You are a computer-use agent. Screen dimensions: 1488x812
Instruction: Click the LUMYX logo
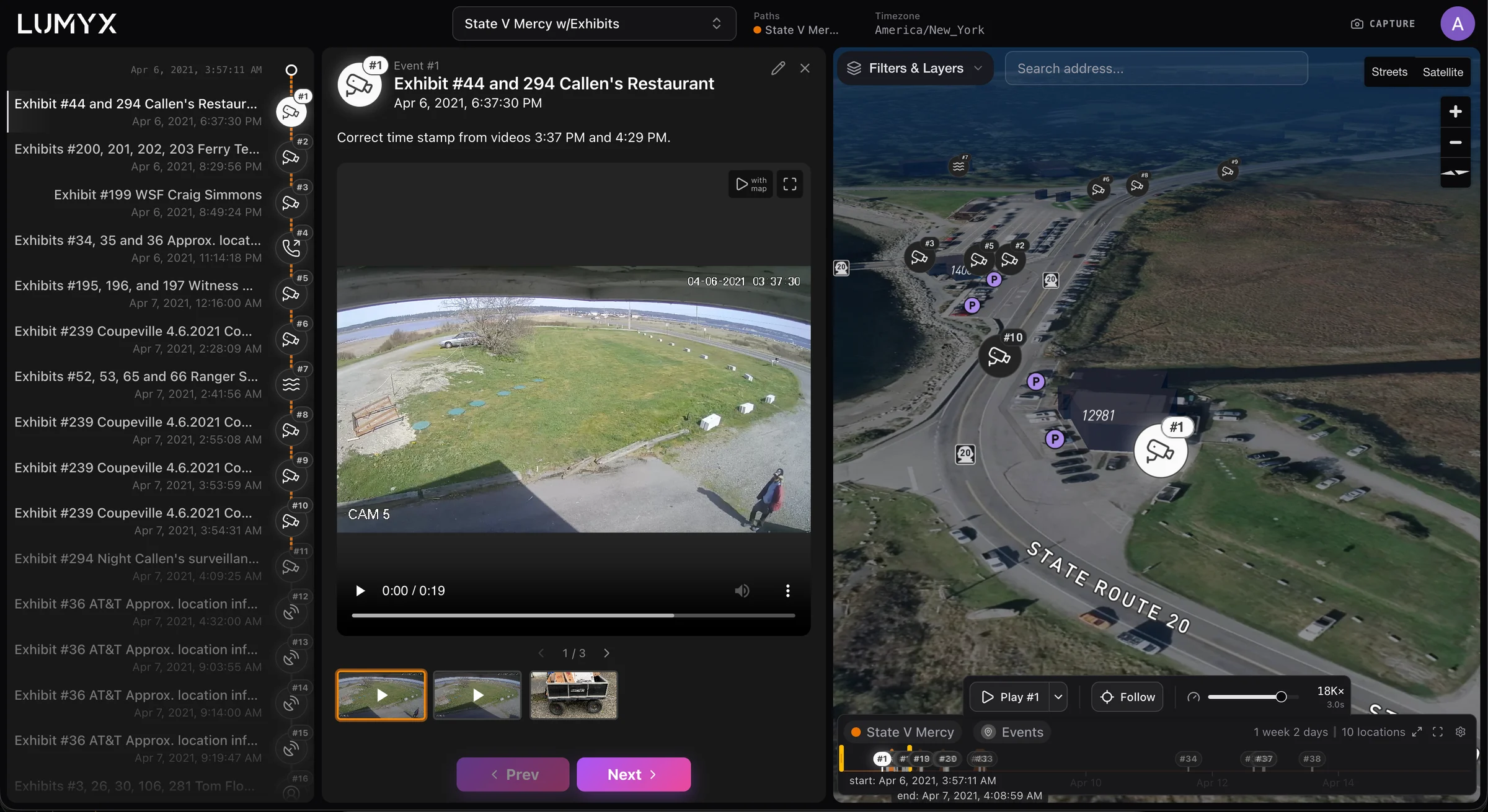(x=67, y=24)
